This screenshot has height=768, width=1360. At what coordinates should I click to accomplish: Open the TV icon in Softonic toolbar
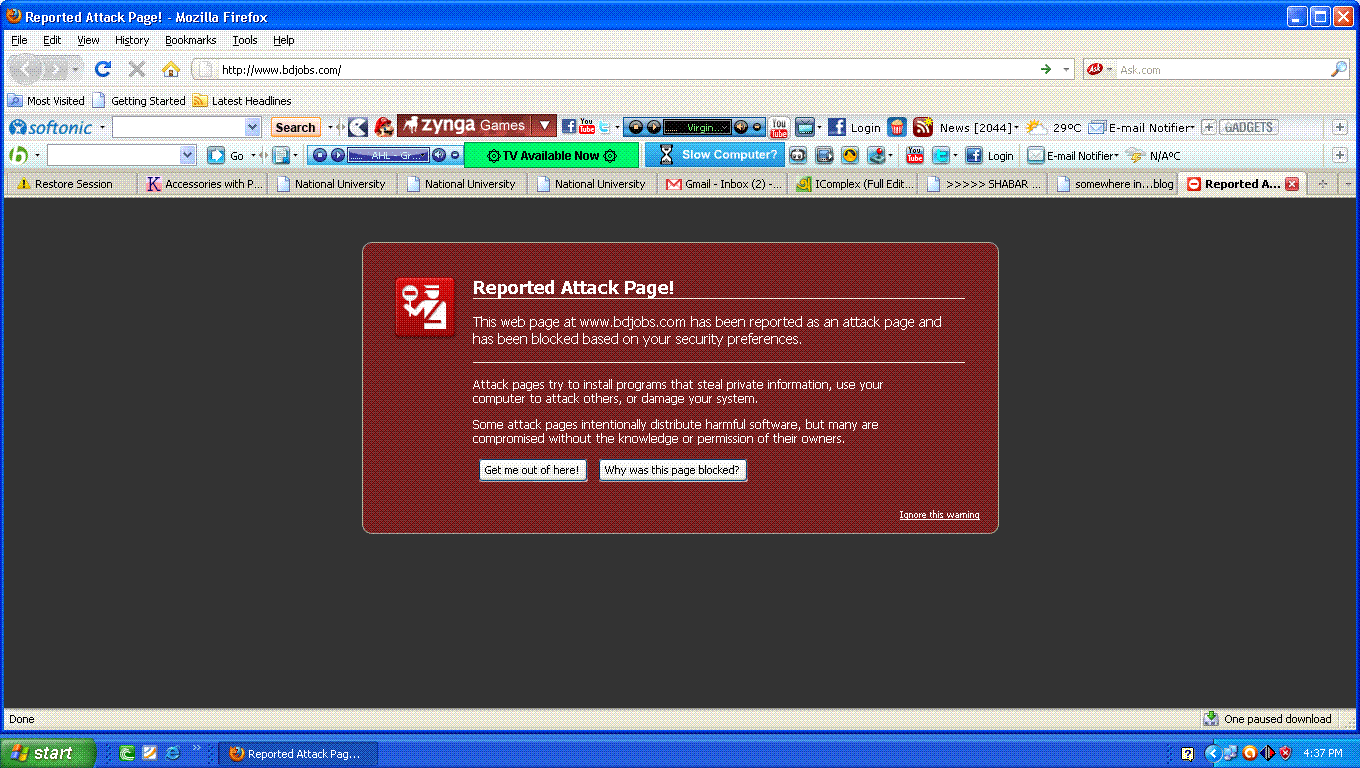click(805, 127)
